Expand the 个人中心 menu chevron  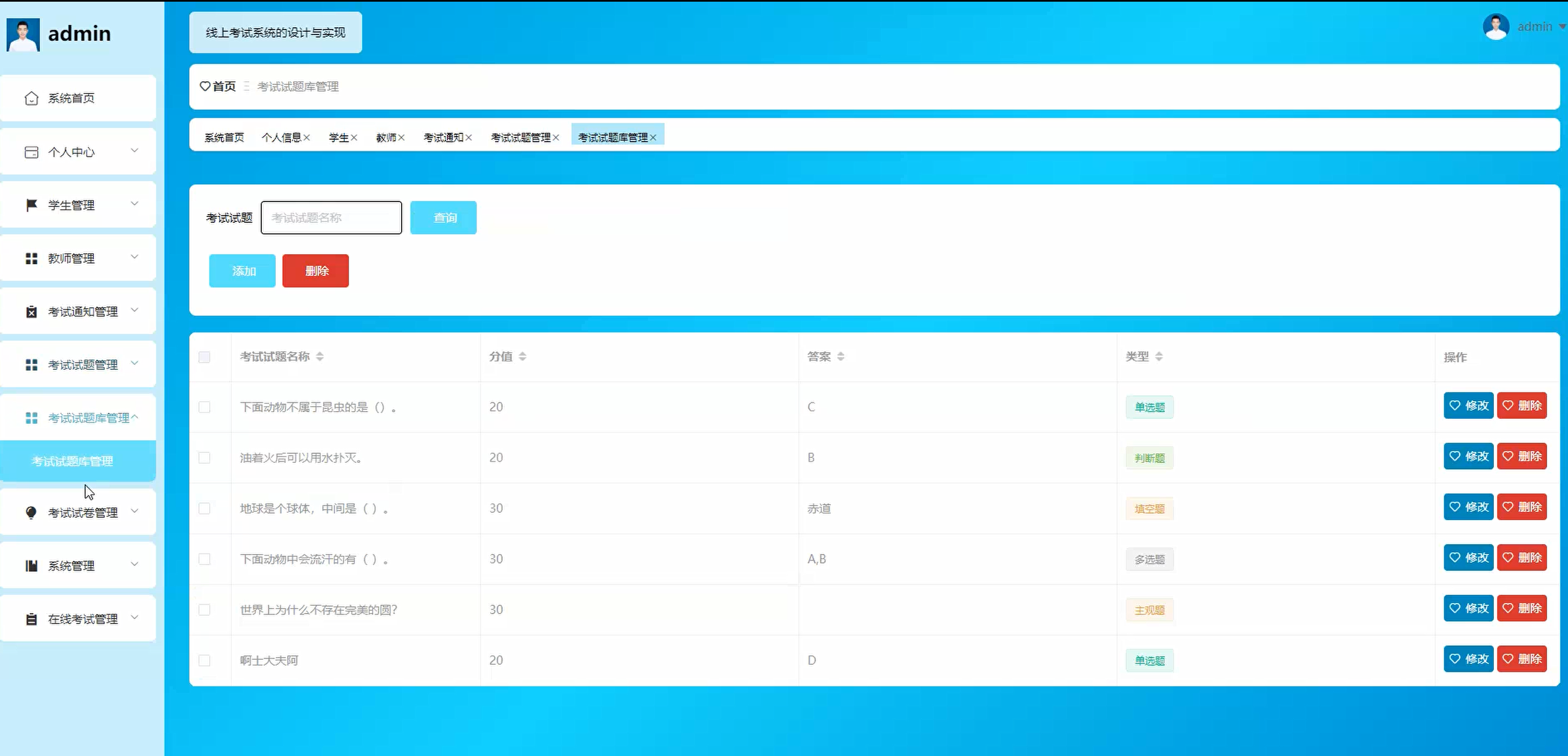(x=135, y=150)
